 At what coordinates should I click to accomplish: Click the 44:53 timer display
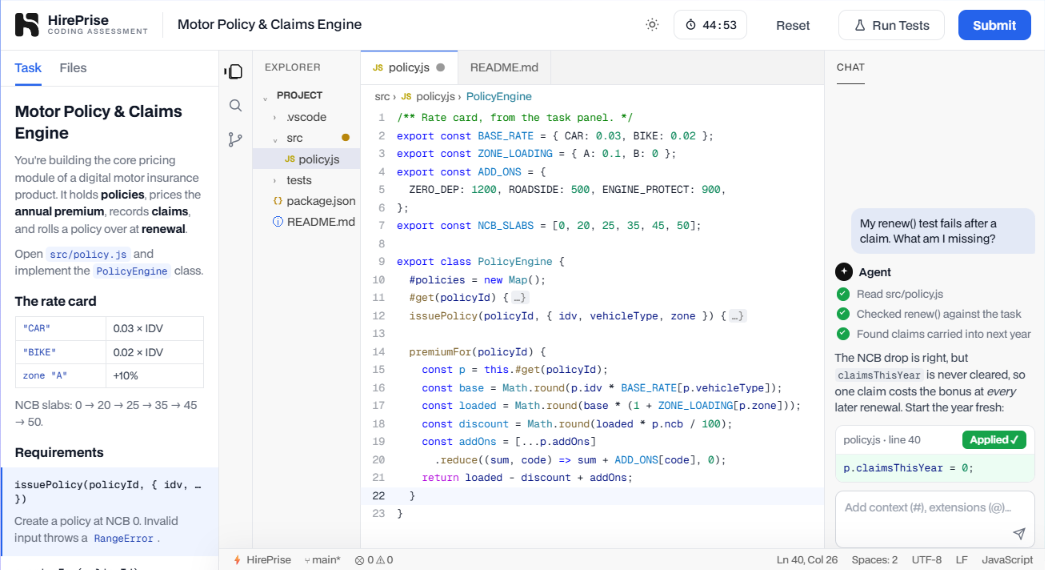tap(710, 25)
